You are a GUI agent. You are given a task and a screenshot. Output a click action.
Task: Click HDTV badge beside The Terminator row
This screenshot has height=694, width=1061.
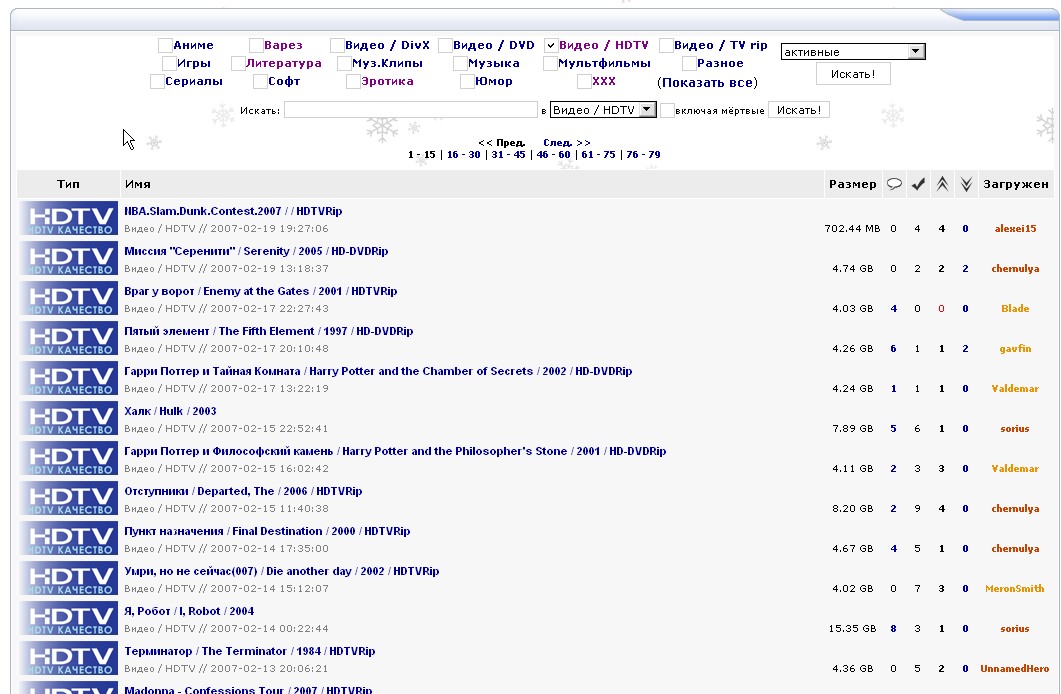68,657
